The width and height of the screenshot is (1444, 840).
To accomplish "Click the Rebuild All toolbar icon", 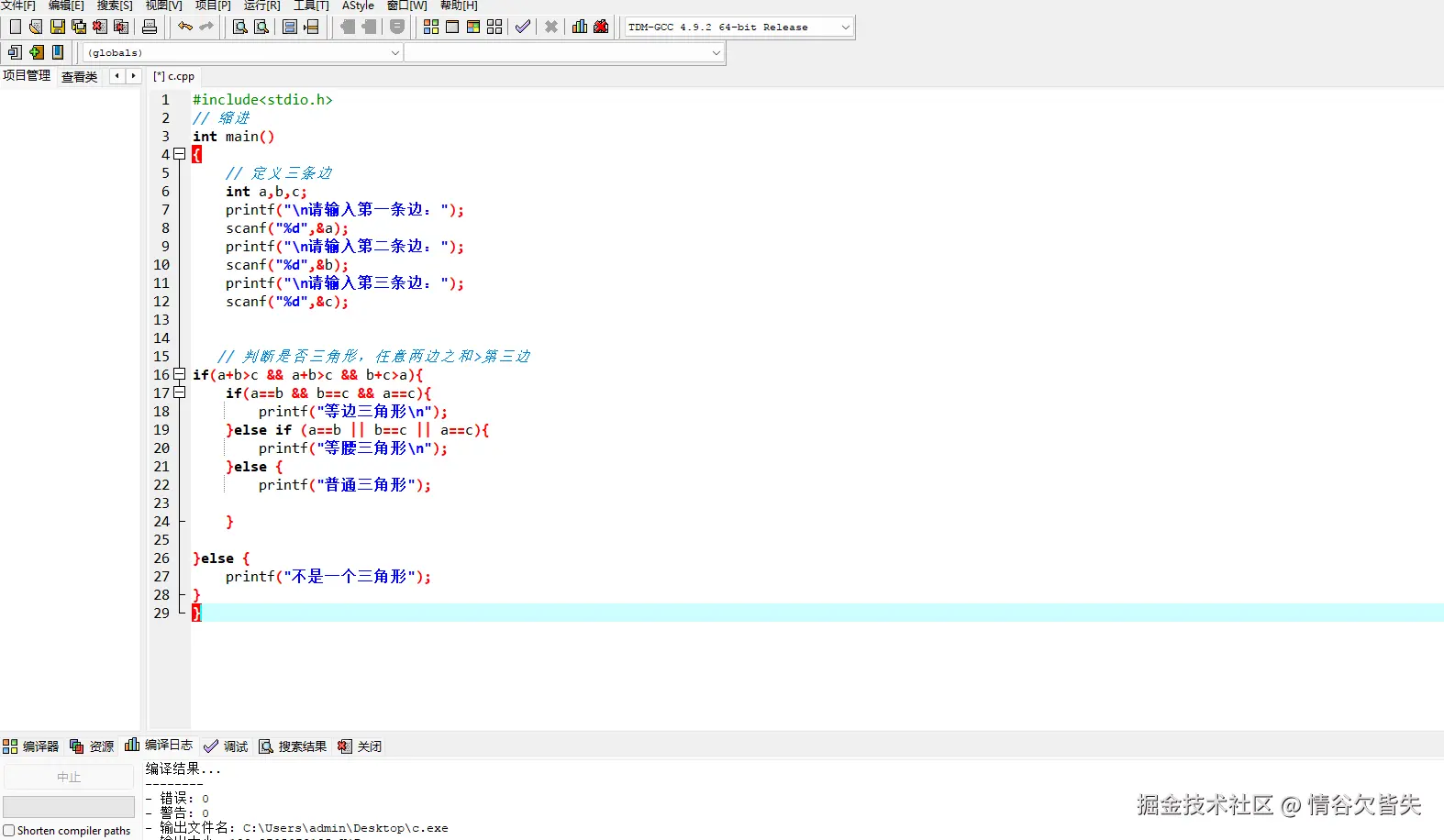I will pyautogui.click(x=494, y=27).
